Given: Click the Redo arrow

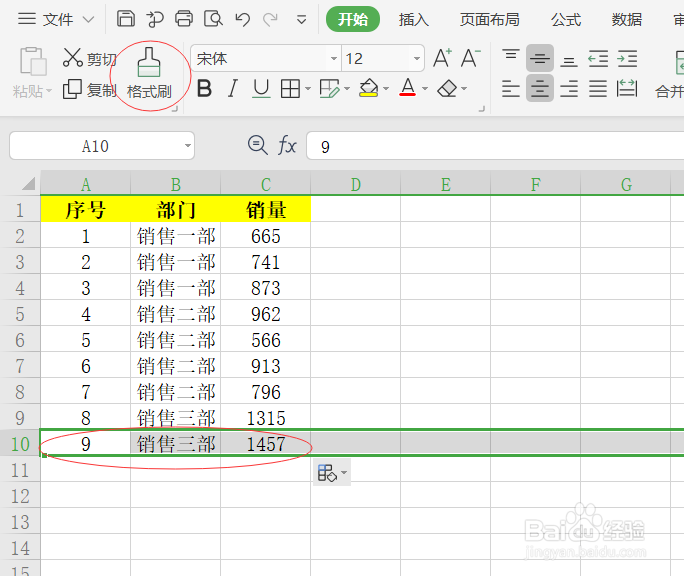Looking at the screenshot, I should pyautogui.click(x=270, y=19).
